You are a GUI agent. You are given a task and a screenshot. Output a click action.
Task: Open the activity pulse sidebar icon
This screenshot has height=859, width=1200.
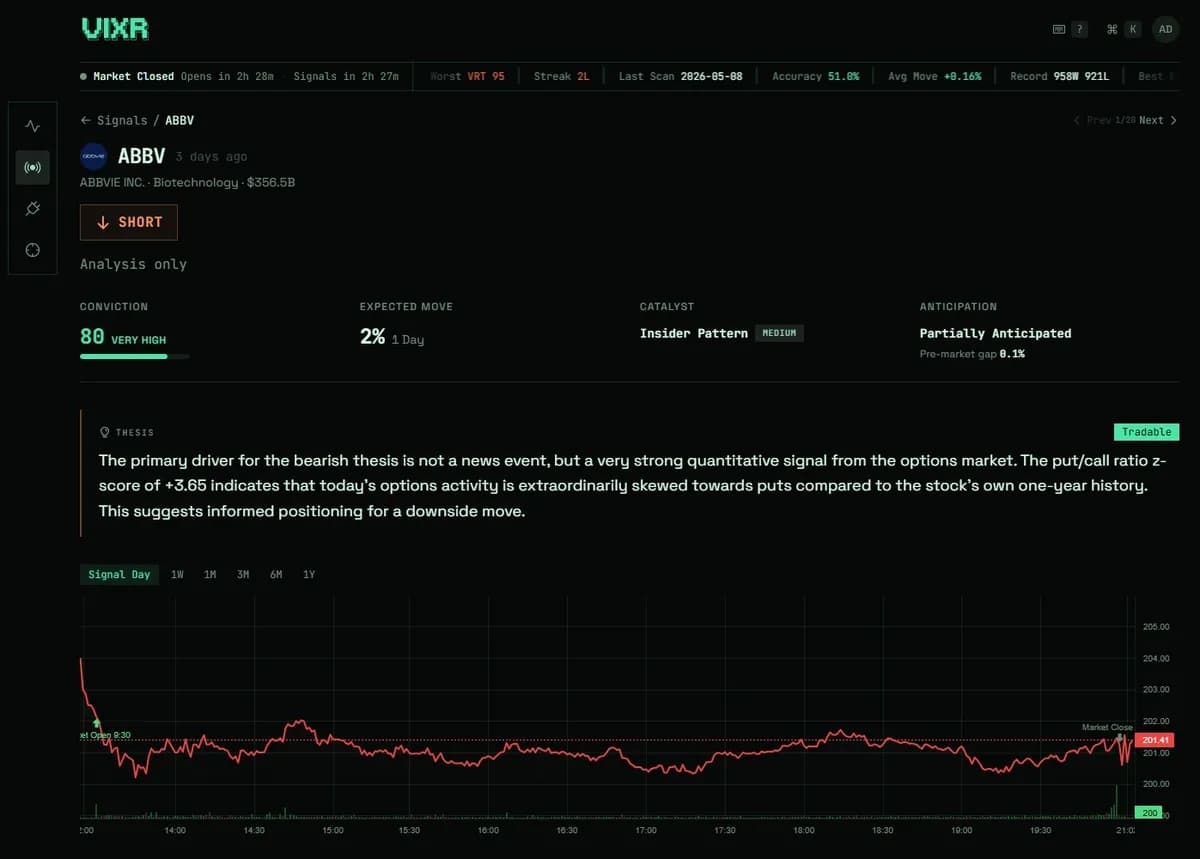32,126
